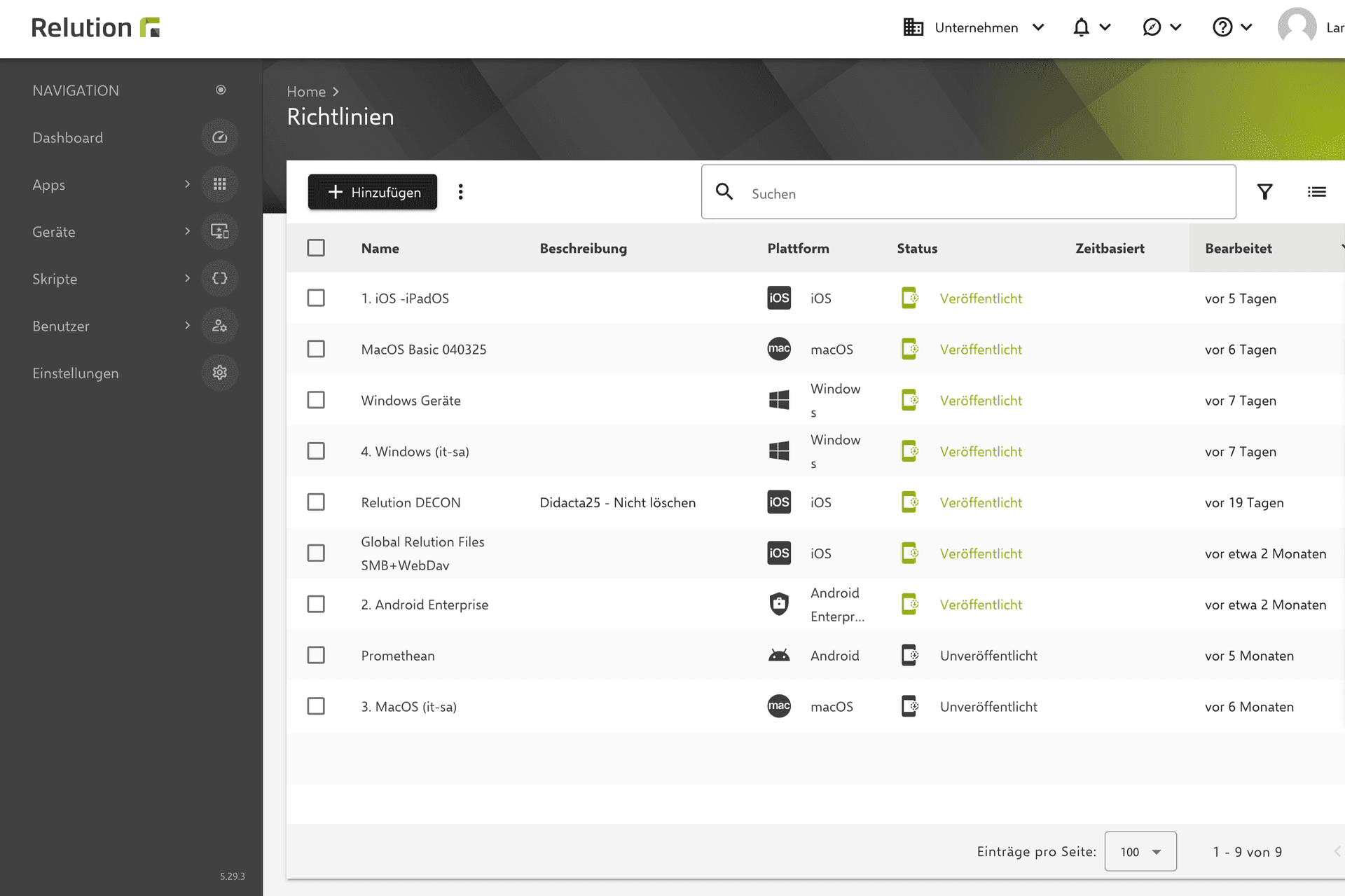Click the search magnifier icon

[724, 192]
